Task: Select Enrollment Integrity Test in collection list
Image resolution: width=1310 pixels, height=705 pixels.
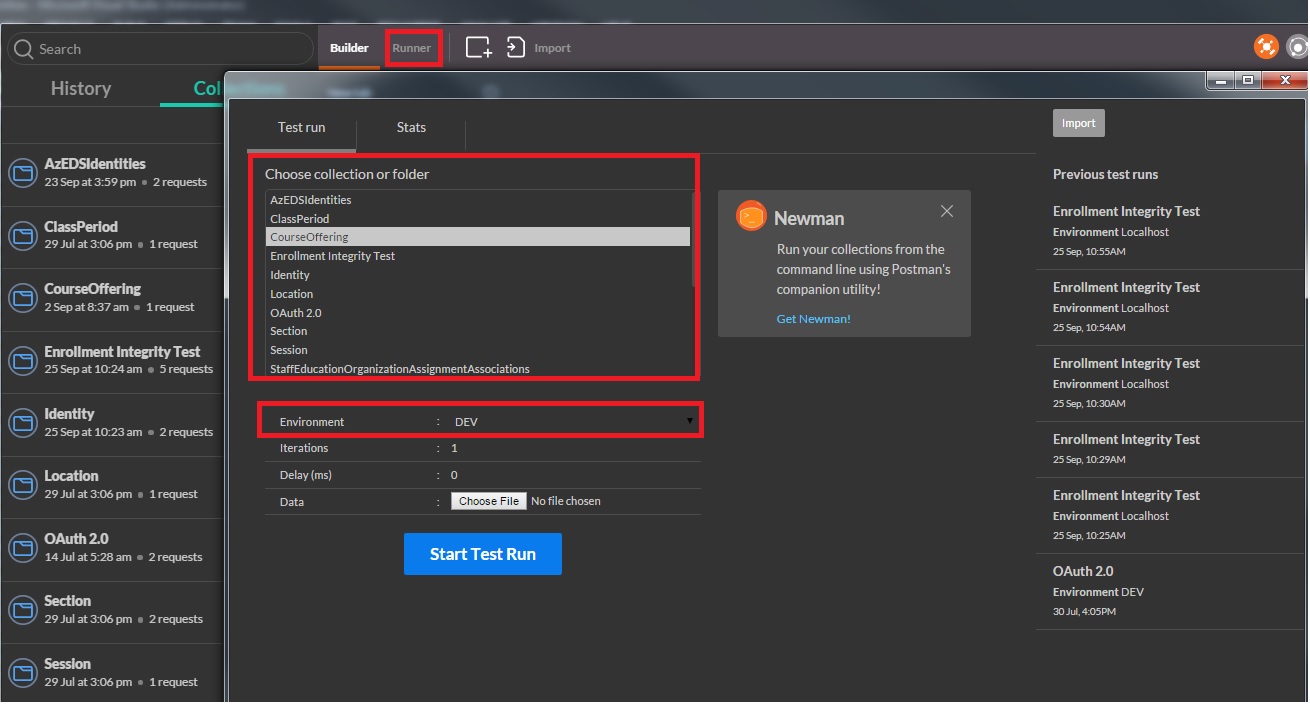Action: [478, 256]
